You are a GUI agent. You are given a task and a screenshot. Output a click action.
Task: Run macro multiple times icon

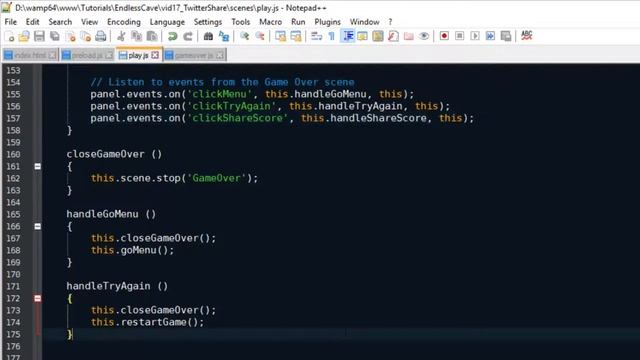tap(490, 36)
